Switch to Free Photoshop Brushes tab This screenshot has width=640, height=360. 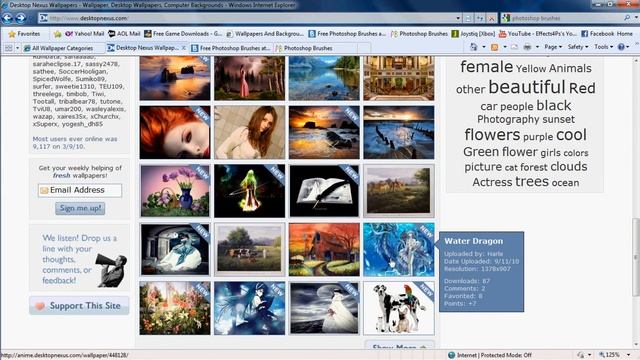click(230, 48)
